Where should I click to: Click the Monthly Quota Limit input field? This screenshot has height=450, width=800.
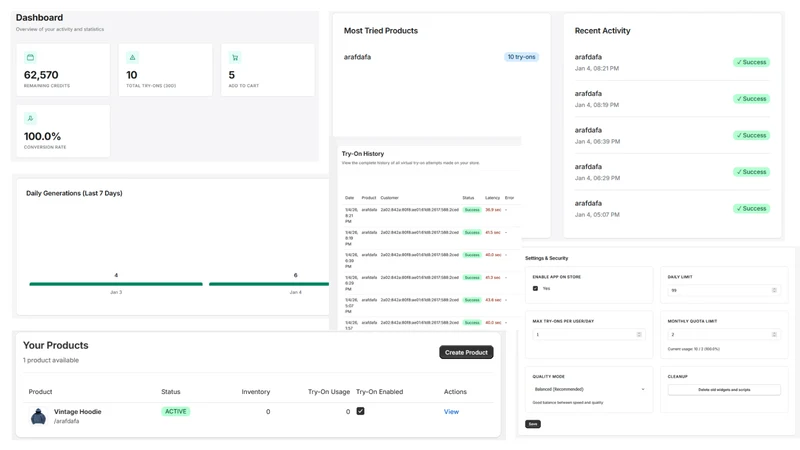724,335
